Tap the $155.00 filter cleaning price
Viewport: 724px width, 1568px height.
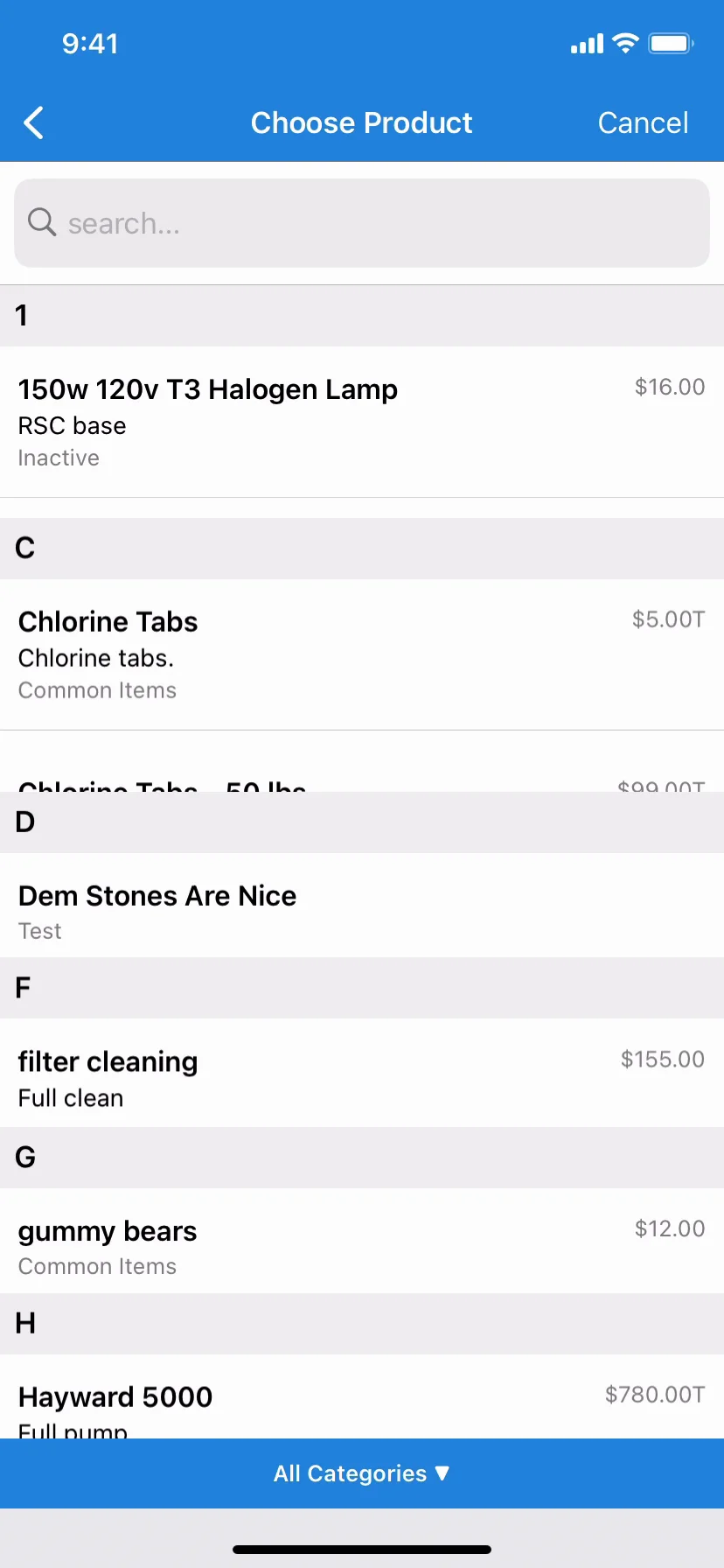[662, 1059]
